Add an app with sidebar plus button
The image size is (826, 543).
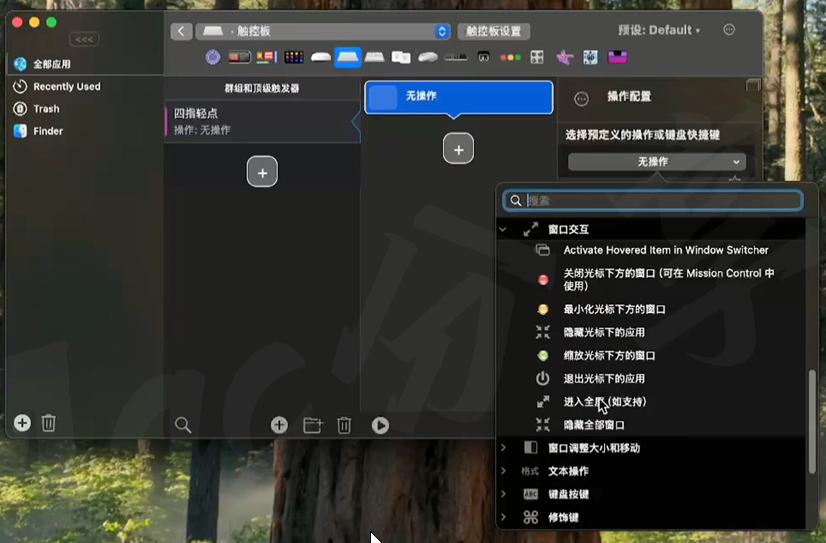[x=22, y=423]
